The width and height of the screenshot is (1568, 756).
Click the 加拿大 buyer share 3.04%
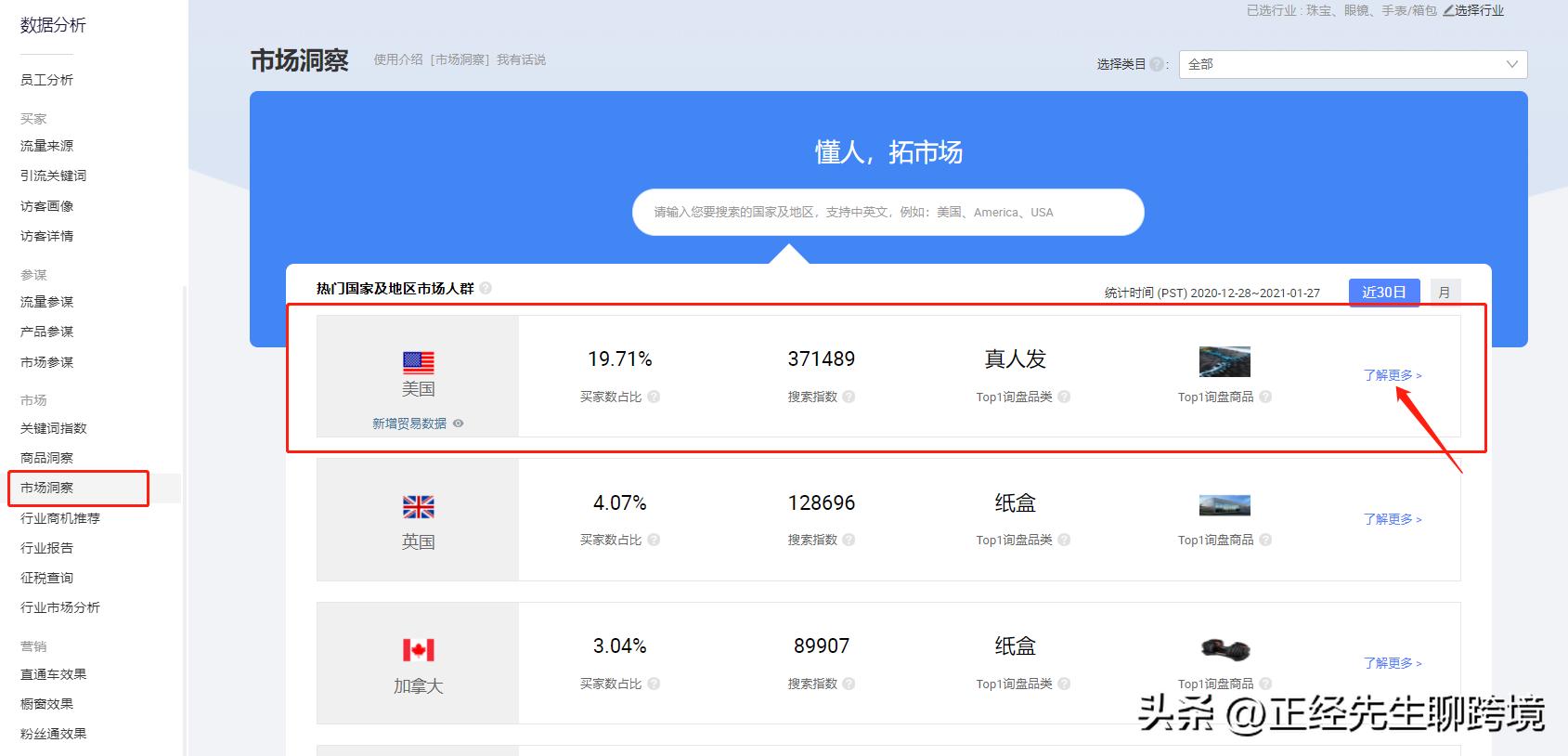tap(620, 646)
